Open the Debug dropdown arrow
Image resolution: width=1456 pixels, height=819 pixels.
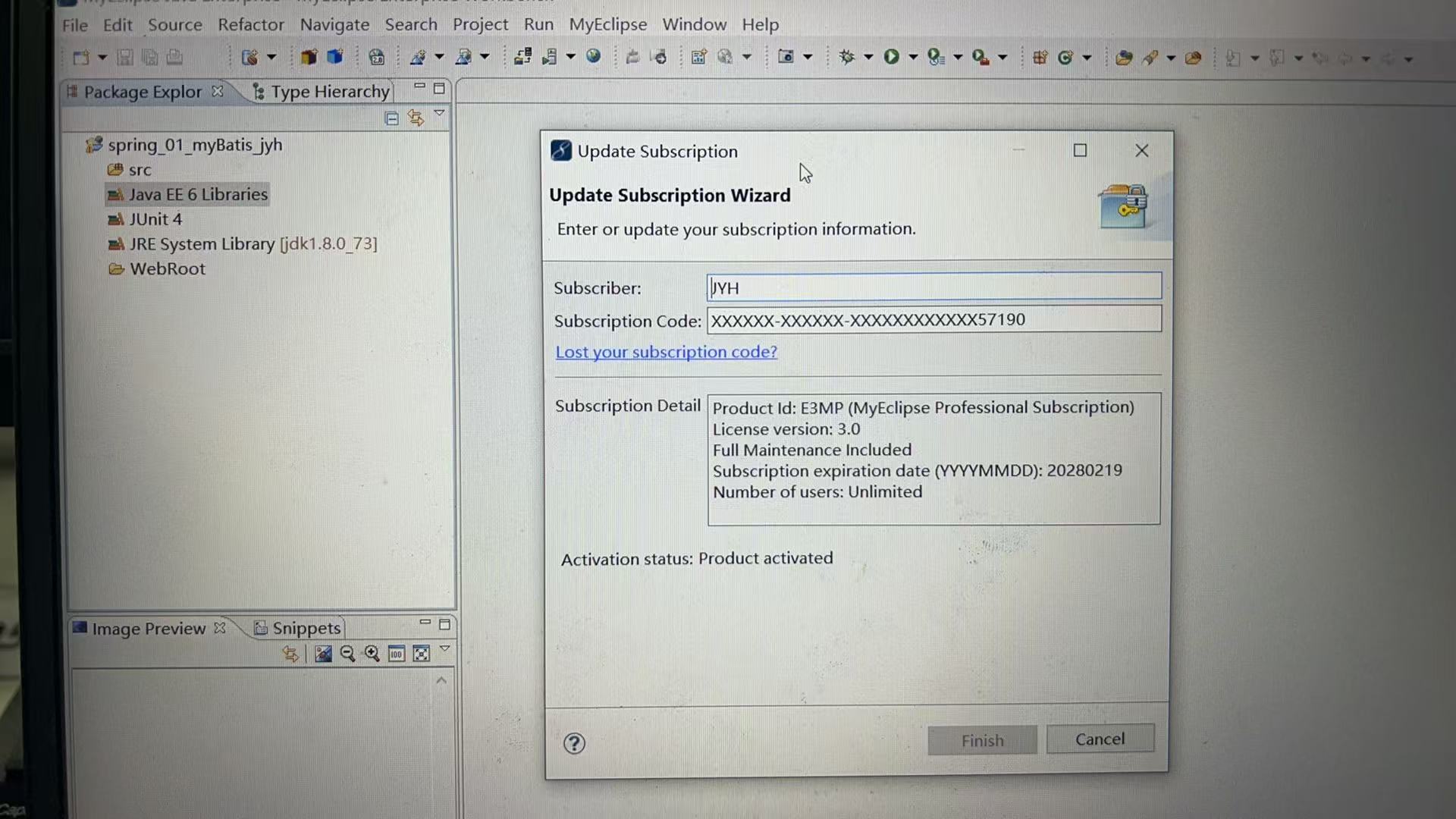click(868, 58)
